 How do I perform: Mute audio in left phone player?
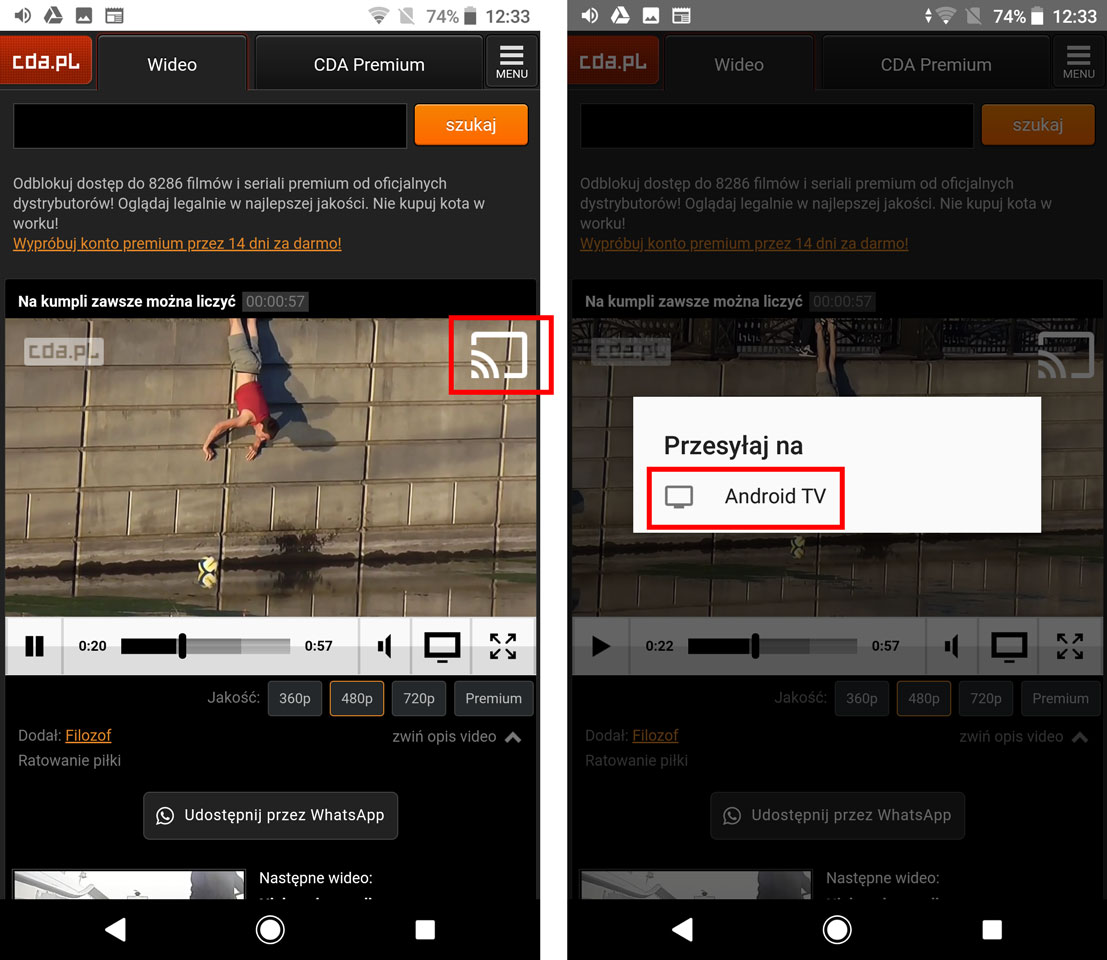point(385,646)
